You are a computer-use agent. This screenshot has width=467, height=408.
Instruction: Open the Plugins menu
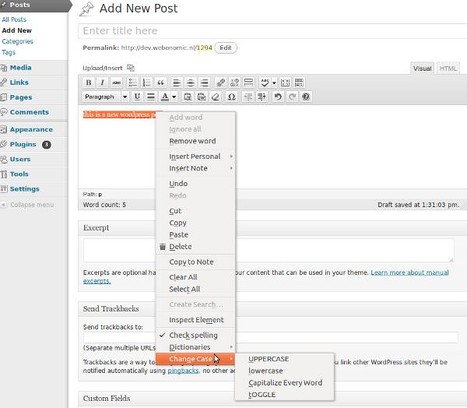point(23,144)
